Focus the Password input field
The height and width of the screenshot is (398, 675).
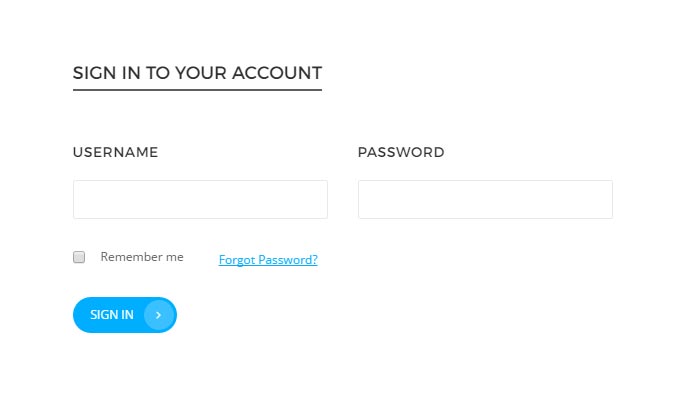485,199
